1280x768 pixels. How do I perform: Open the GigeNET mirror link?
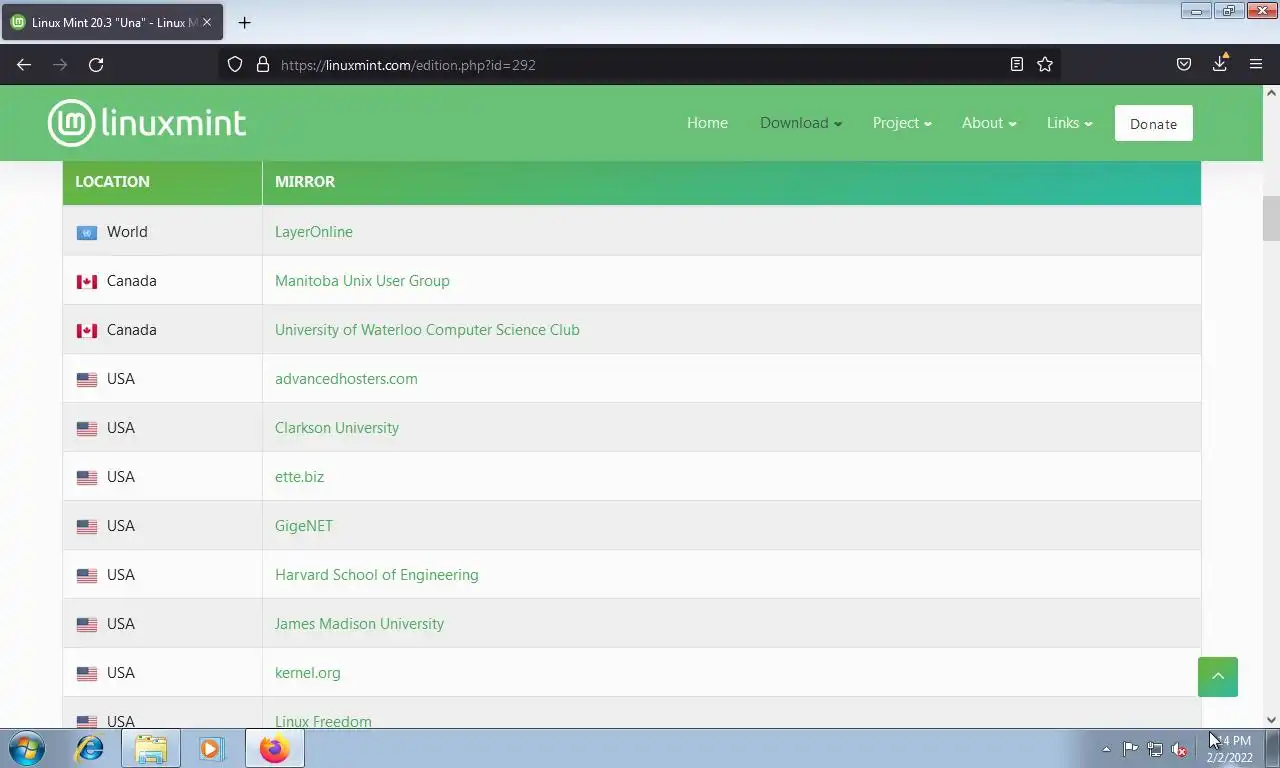(x=304, y=526)
